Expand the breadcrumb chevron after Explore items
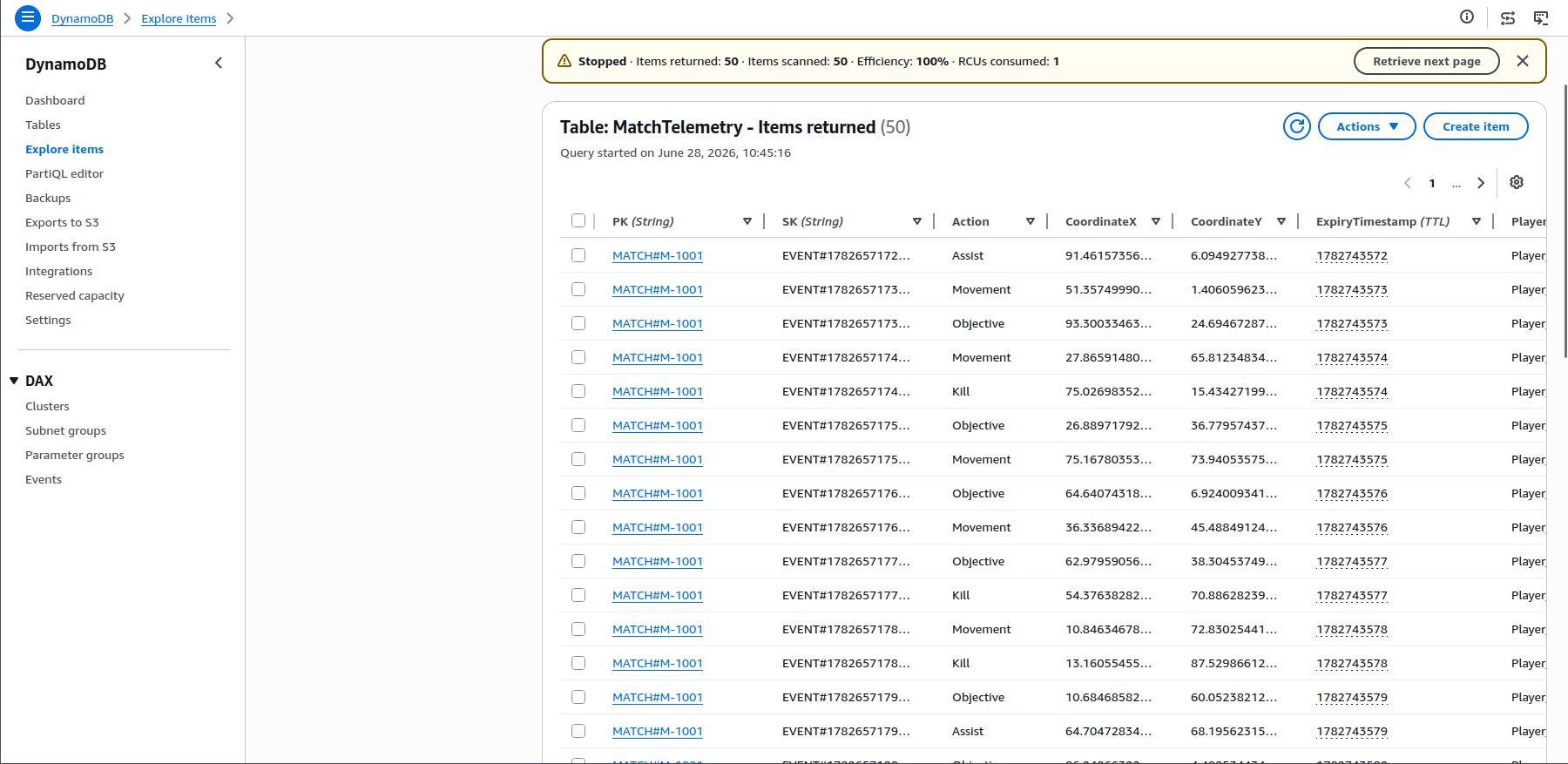The width and height of the screenshot is (1568, 764). click(230, 18)
